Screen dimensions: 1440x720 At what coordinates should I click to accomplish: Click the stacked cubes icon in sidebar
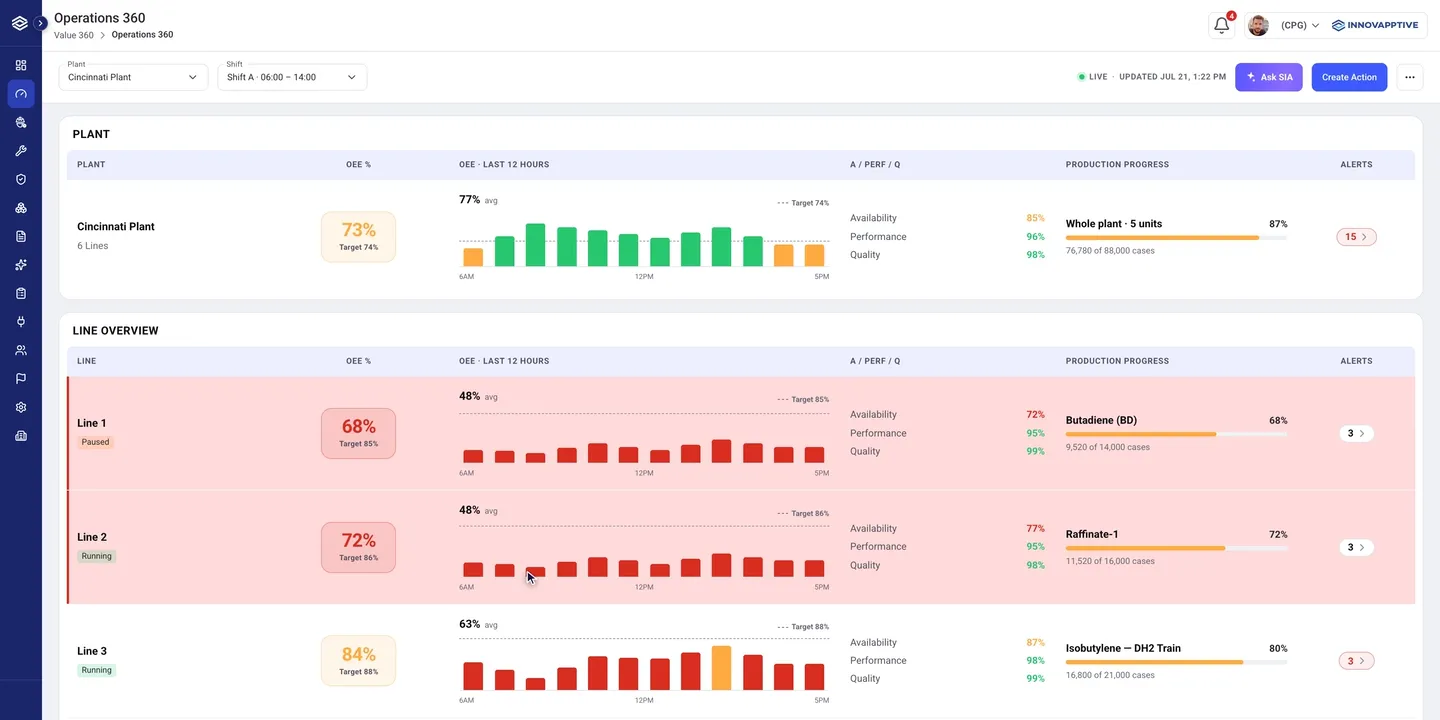point(21,208)
